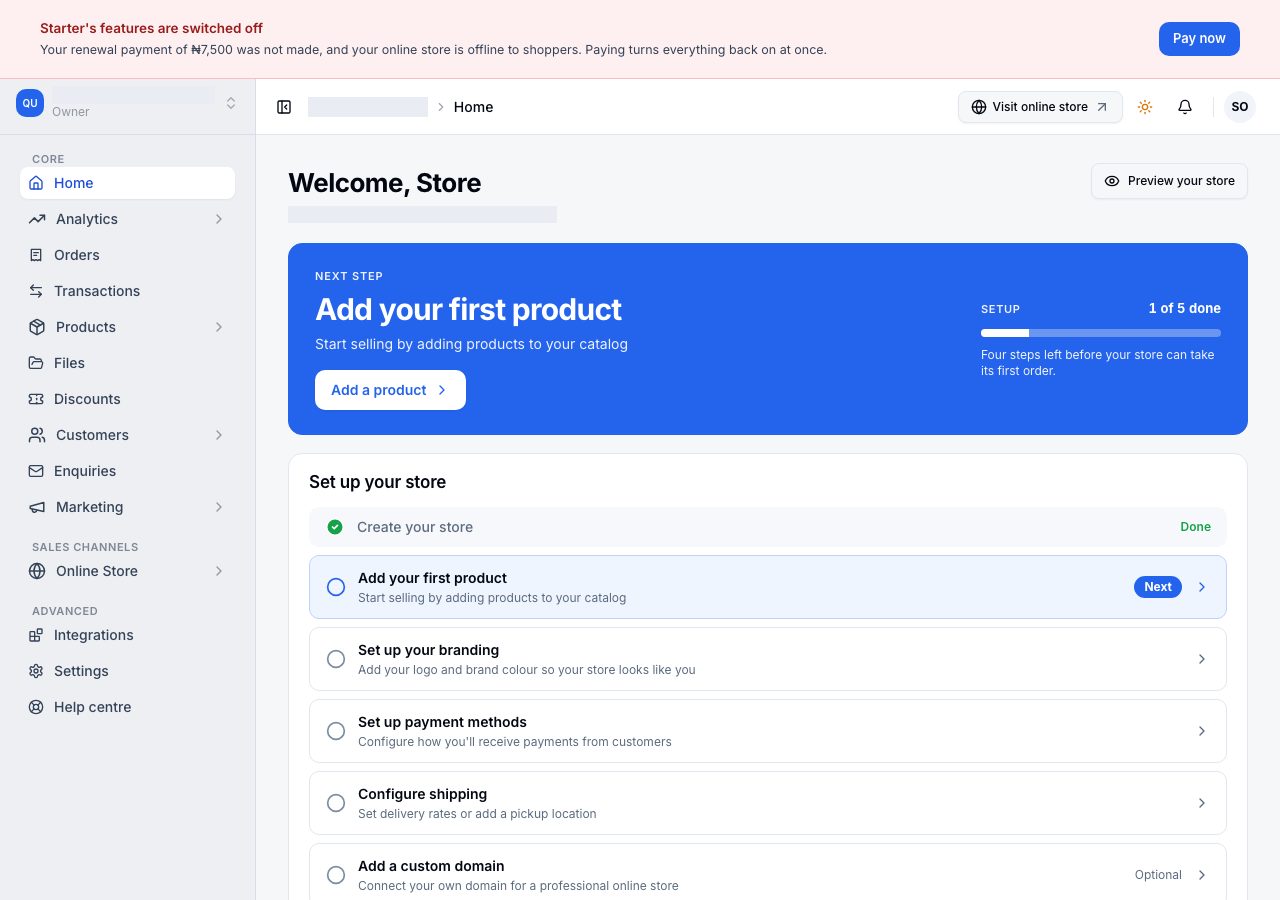Select the Add a custom domain circle
Image resolution: width=1280 pixels, height=900 pixels.
coord(336,875)
